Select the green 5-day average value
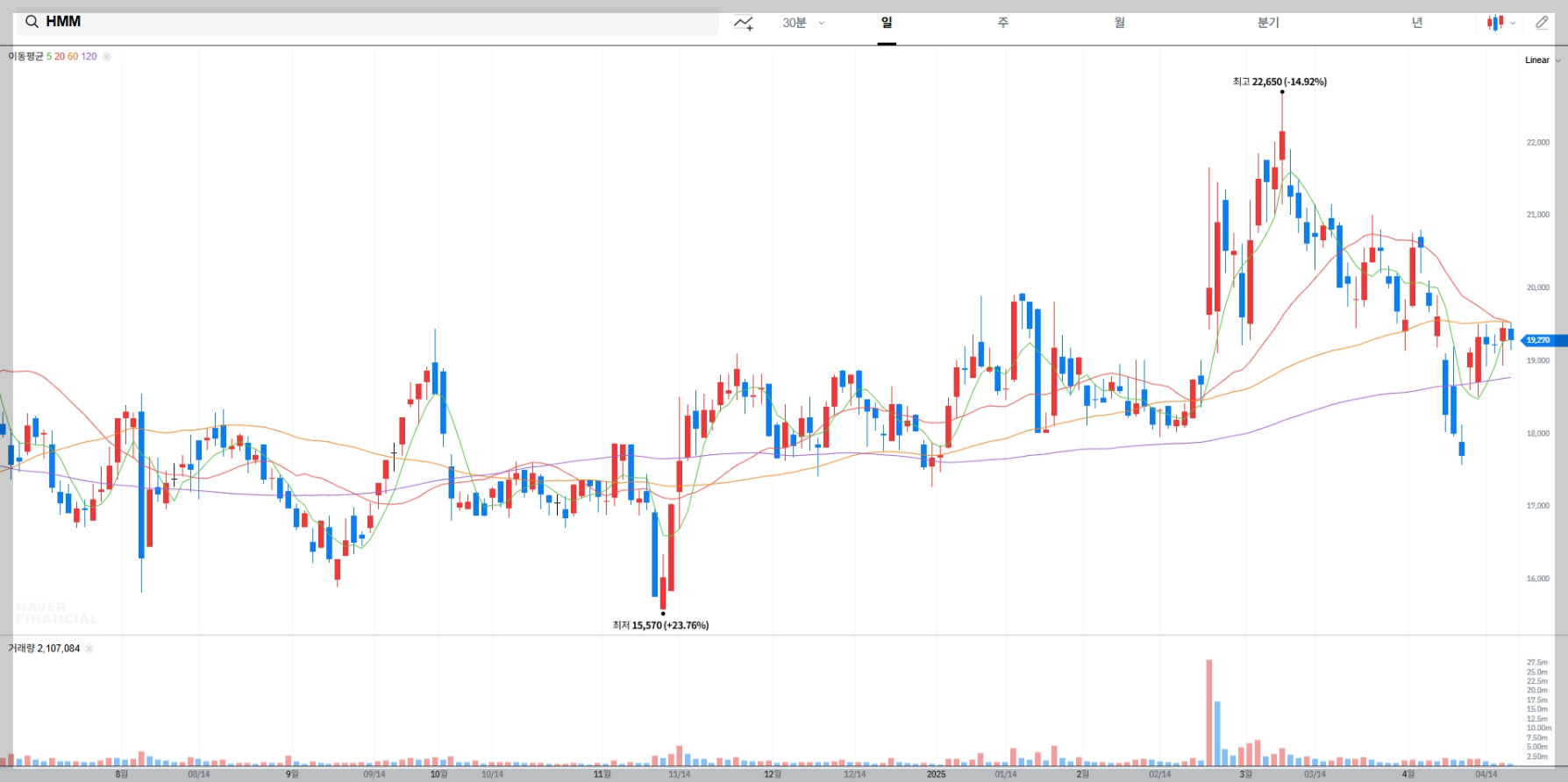 point(49,56)
